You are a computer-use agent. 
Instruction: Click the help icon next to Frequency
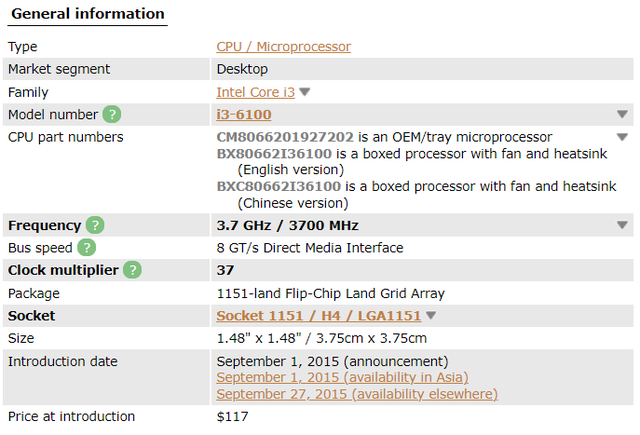(x=96, y=226)
